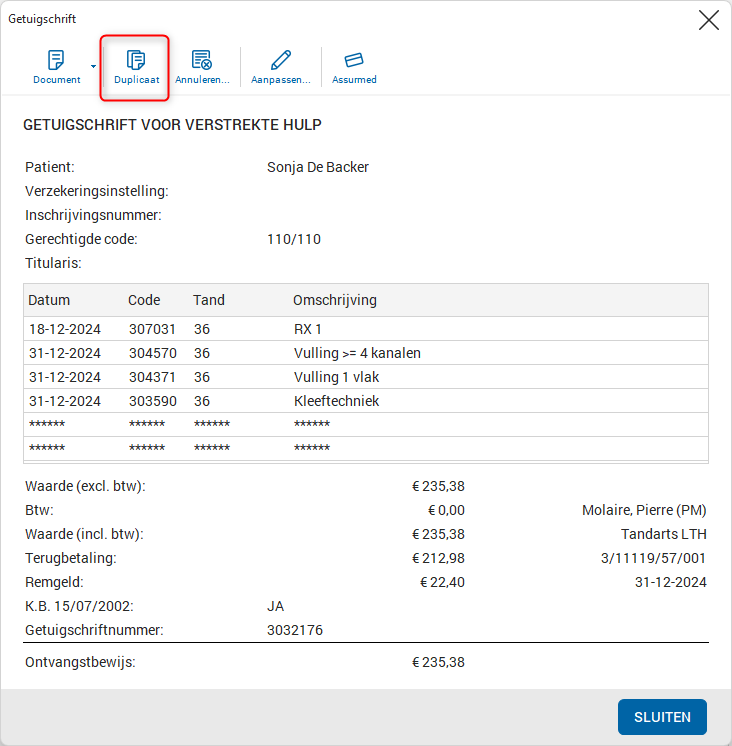The width and height of the screenshot is (732, 746).
Task: Click the Inschrijvingsnummer label
Action: point(93,215)
